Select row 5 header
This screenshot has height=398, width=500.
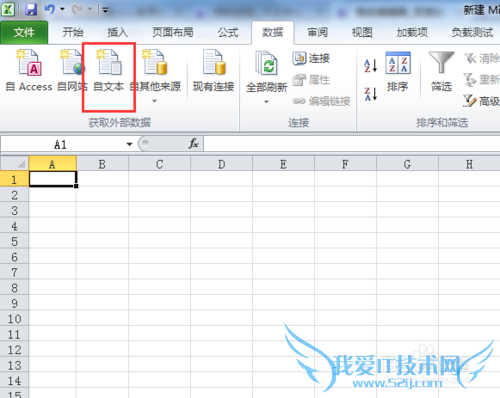pyautogui.click(x=14, y=241)
